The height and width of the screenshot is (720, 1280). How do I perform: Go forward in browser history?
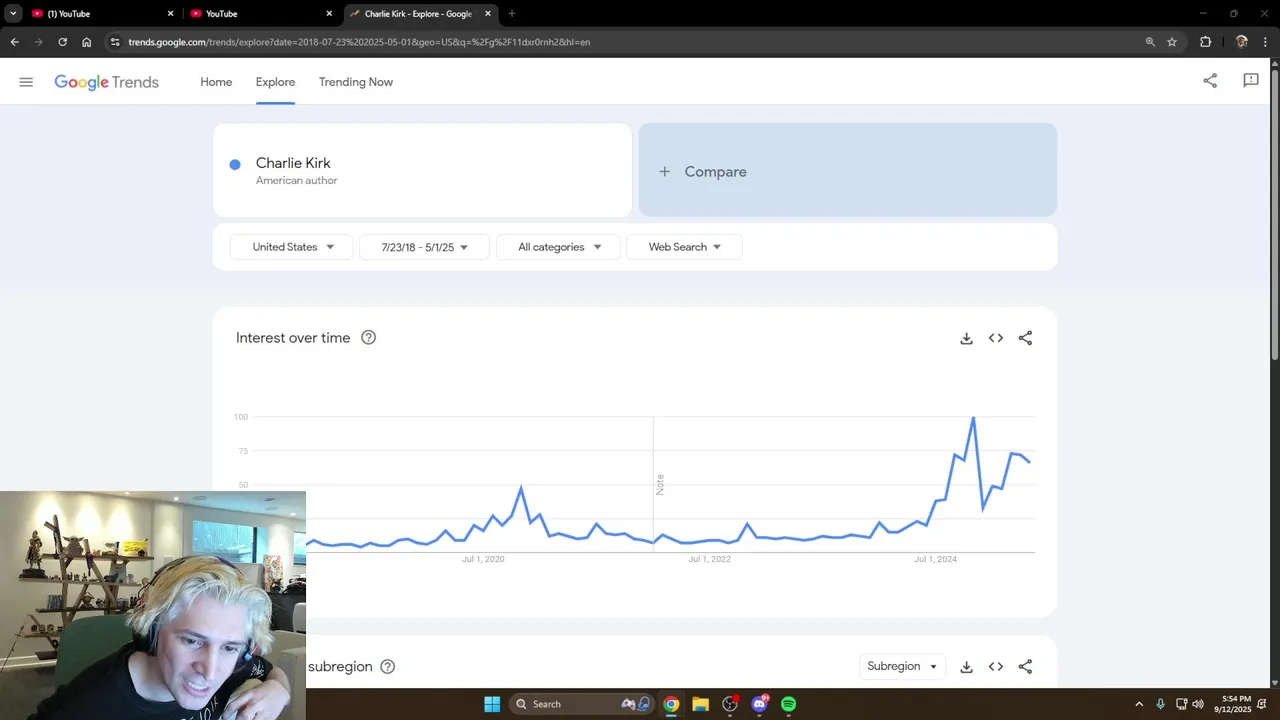[39, 42]
